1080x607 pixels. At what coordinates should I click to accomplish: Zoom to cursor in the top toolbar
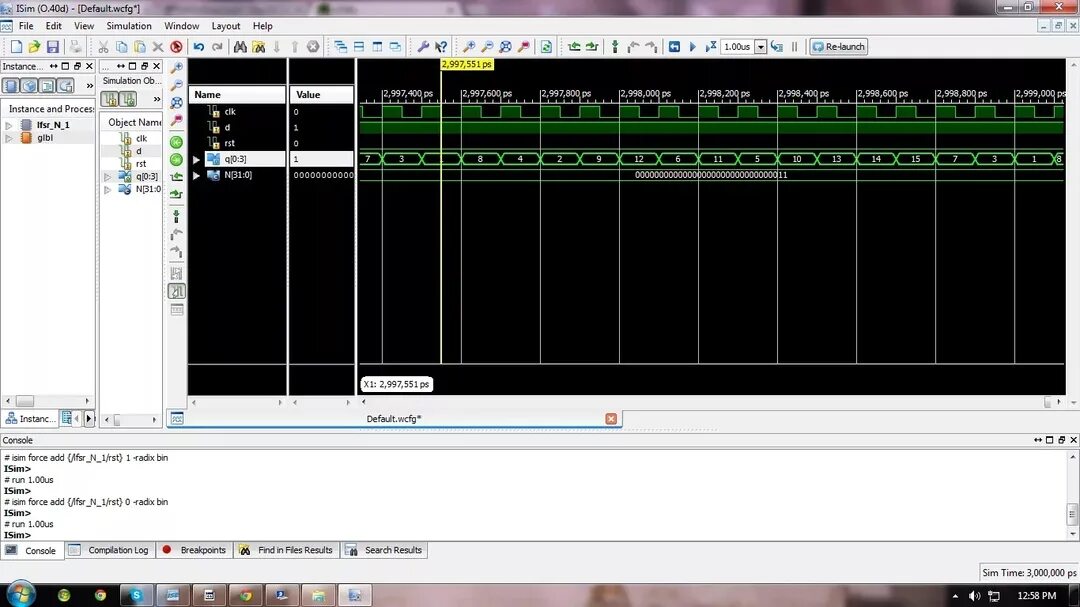click(x=524, y=47)
